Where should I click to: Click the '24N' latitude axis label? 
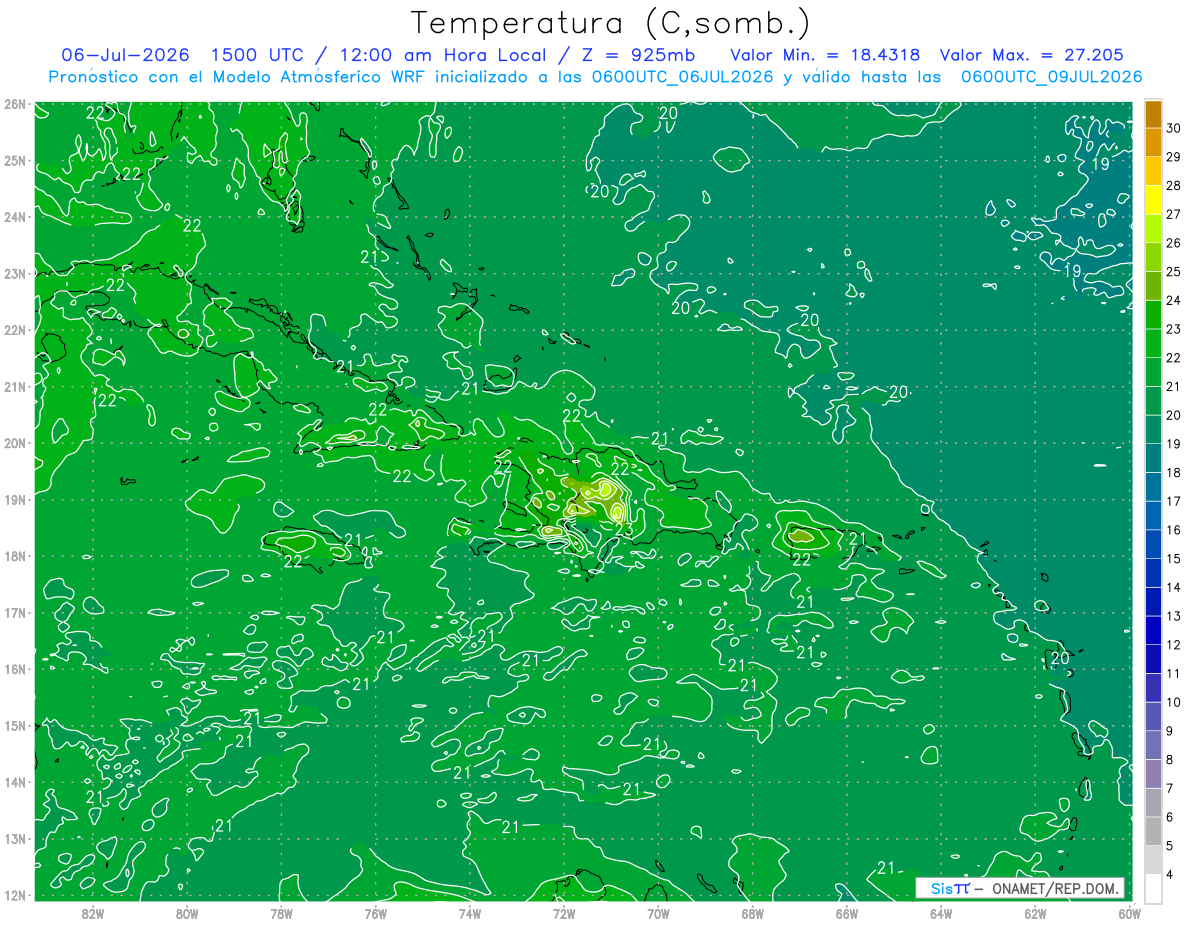pyautogui.click(x=14, y=217)
